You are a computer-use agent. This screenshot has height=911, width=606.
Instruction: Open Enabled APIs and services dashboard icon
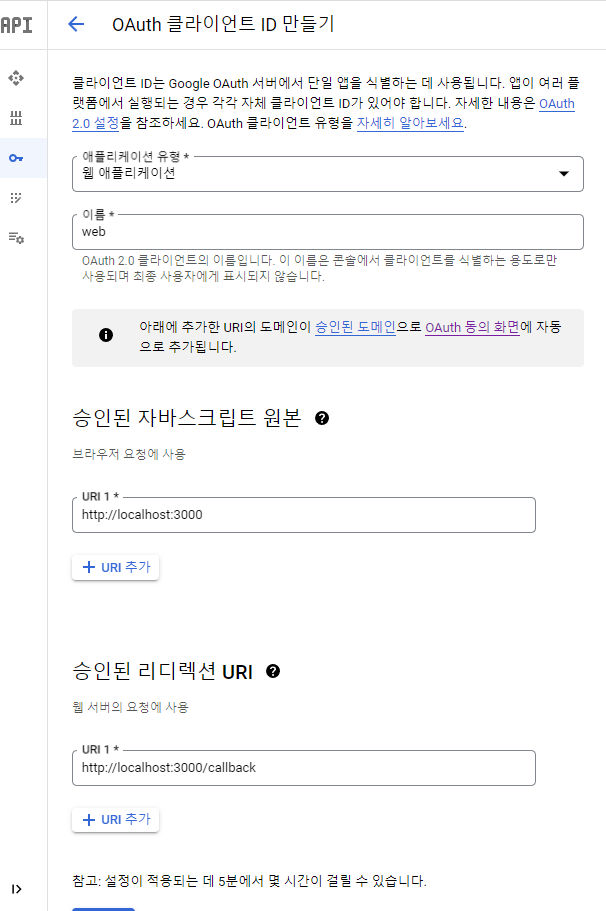pos(16,78)
